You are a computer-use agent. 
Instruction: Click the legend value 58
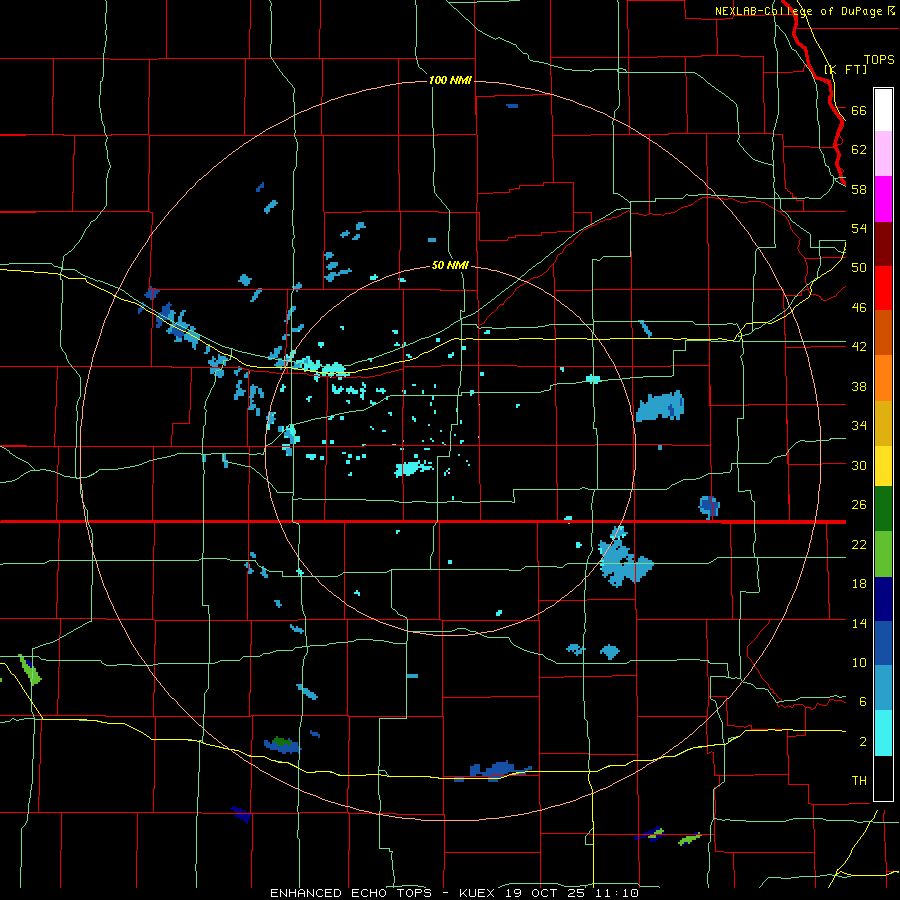[x=859, y=189]
